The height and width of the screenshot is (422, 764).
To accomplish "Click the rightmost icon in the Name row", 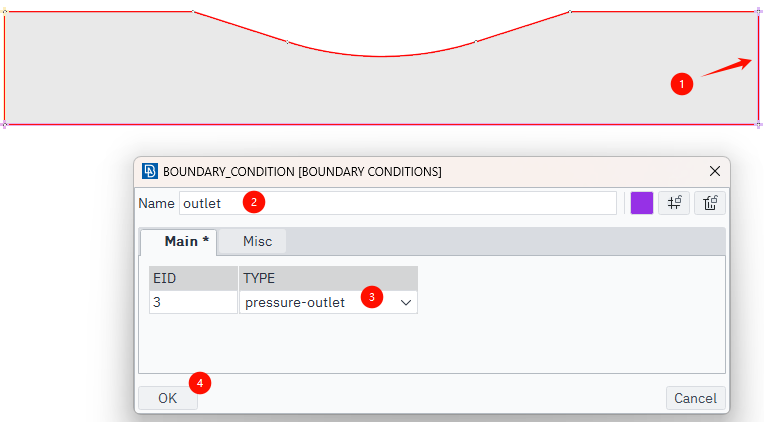I will 710,203.
